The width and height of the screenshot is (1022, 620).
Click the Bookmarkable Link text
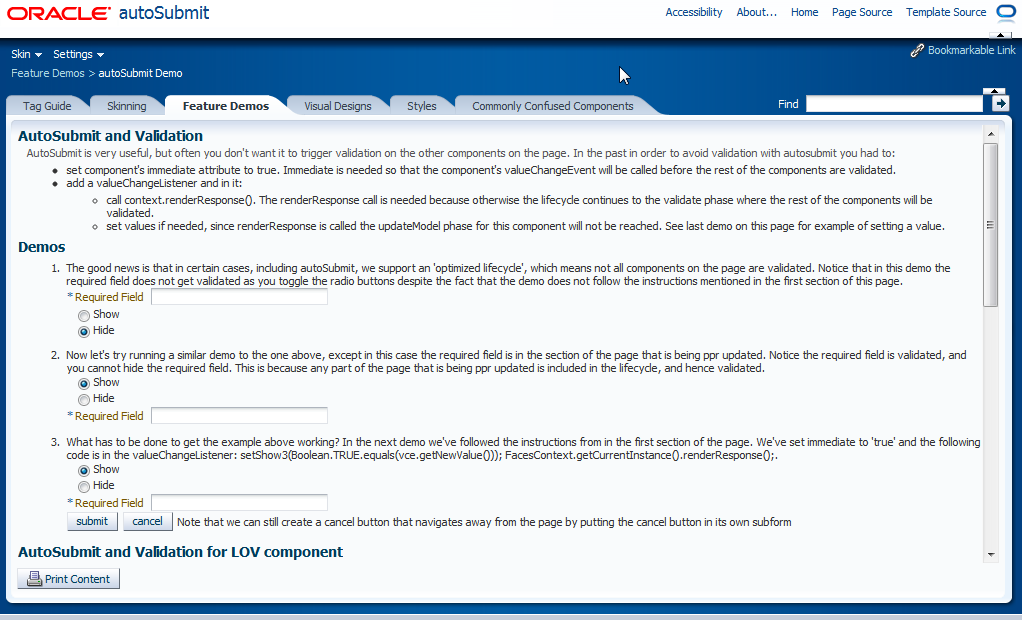(x=971, y=50)
